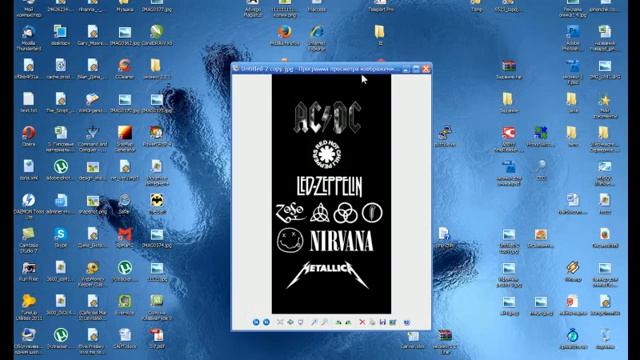This screenshot has width=640, height=360.
Task: Select the Internet Explorer desktop icon
Action: (x=317, y=38)
